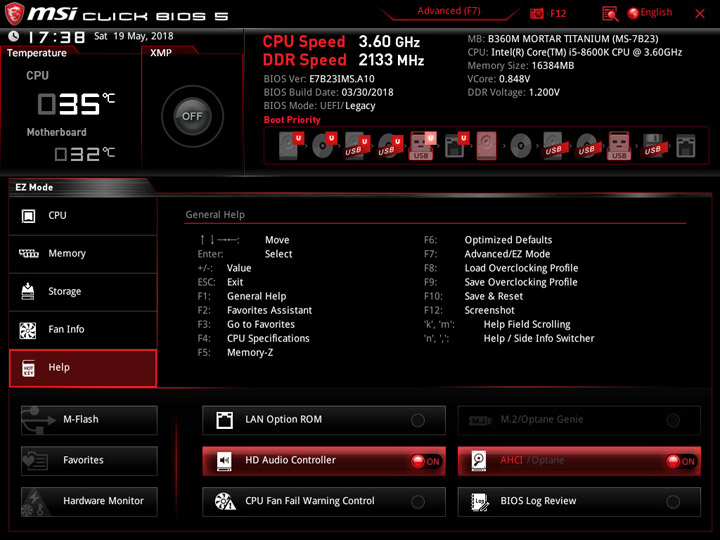Click the 'Boot Priority' label
The image size is (720, 540).
click(x=292, y=120)
